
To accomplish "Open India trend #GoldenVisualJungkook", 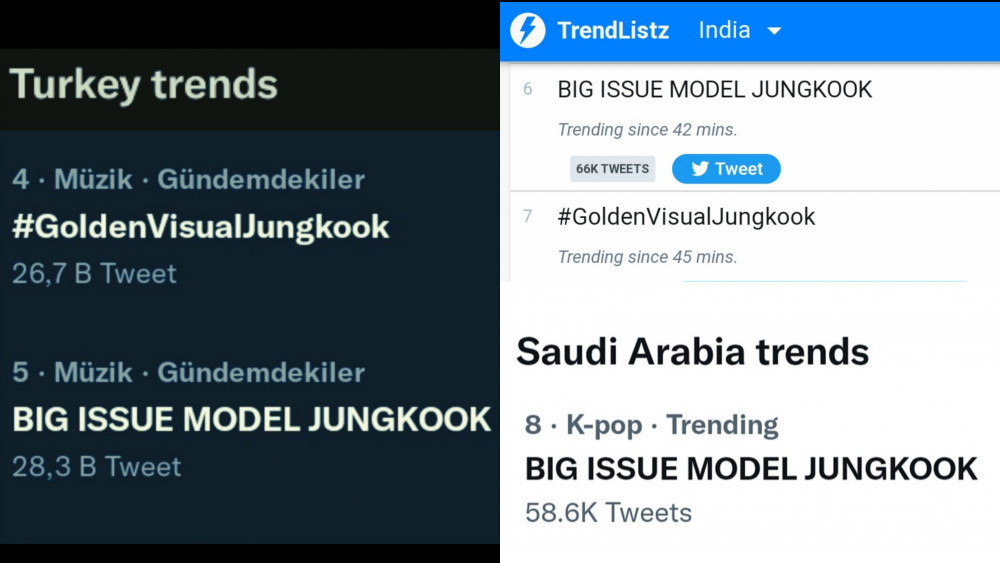I will [x=686, y=217].
